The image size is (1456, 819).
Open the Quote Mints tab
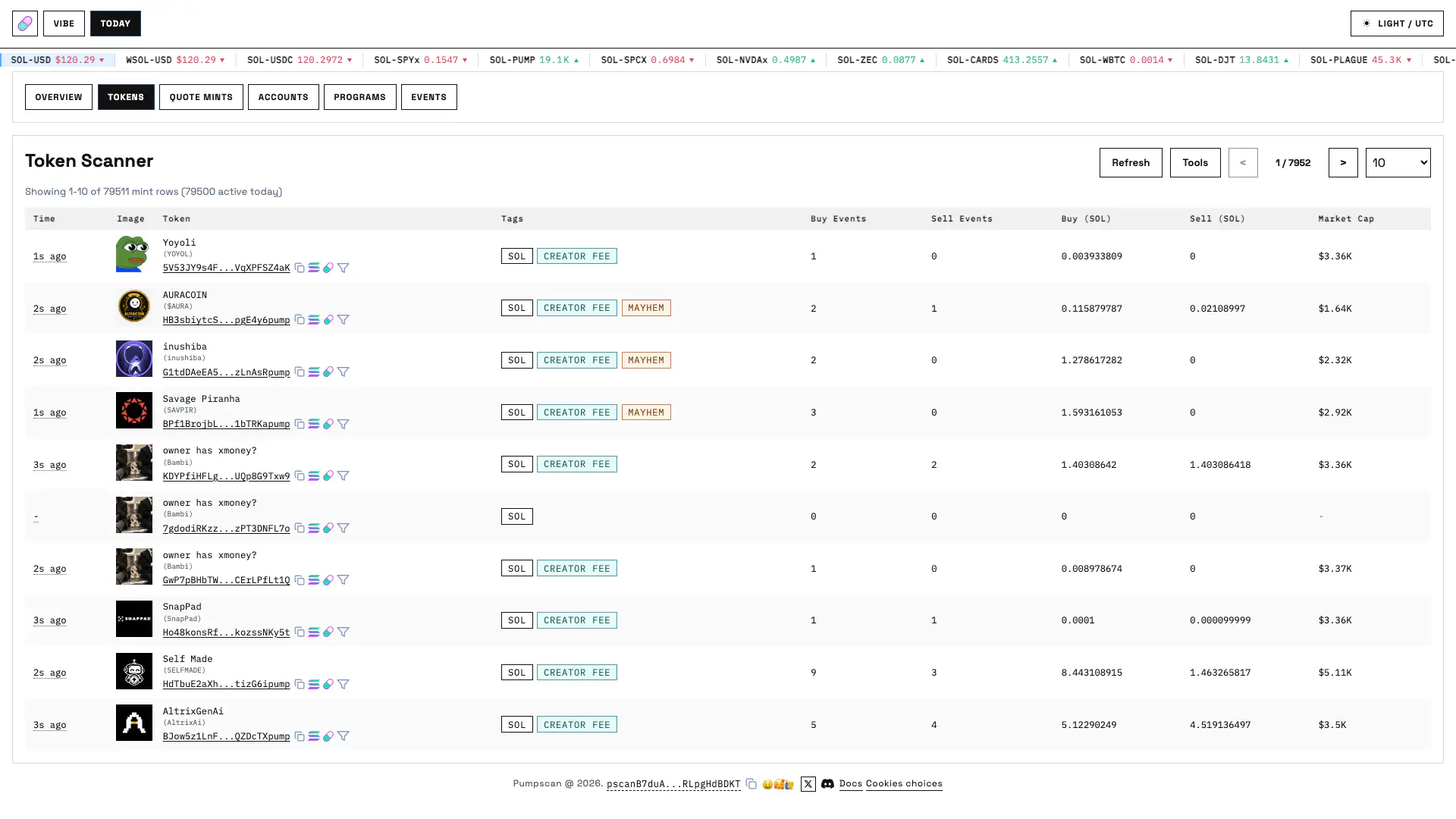tap(201, 97)
